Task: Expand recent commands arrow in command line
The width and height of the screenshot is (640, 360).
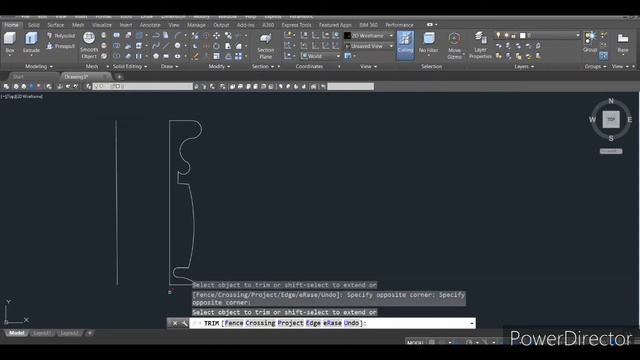Action: click(472, 323)
